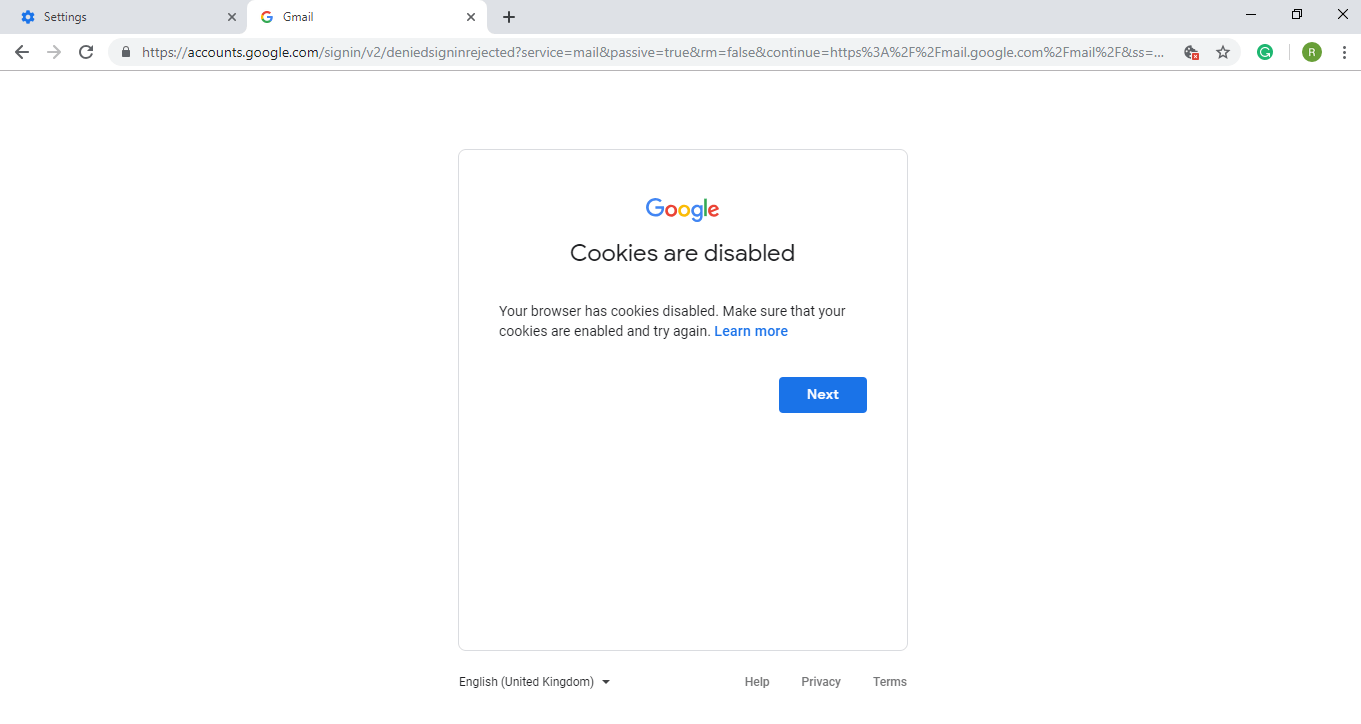Bookmark this page with the star icon

coord(1223,52)
